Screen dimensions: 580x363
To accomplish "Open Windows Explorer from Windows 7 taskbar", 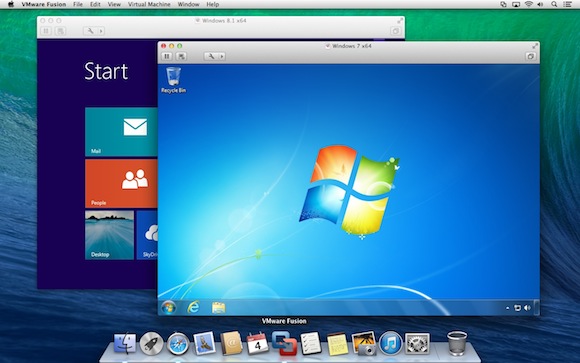I will click(x=218, y=307).
